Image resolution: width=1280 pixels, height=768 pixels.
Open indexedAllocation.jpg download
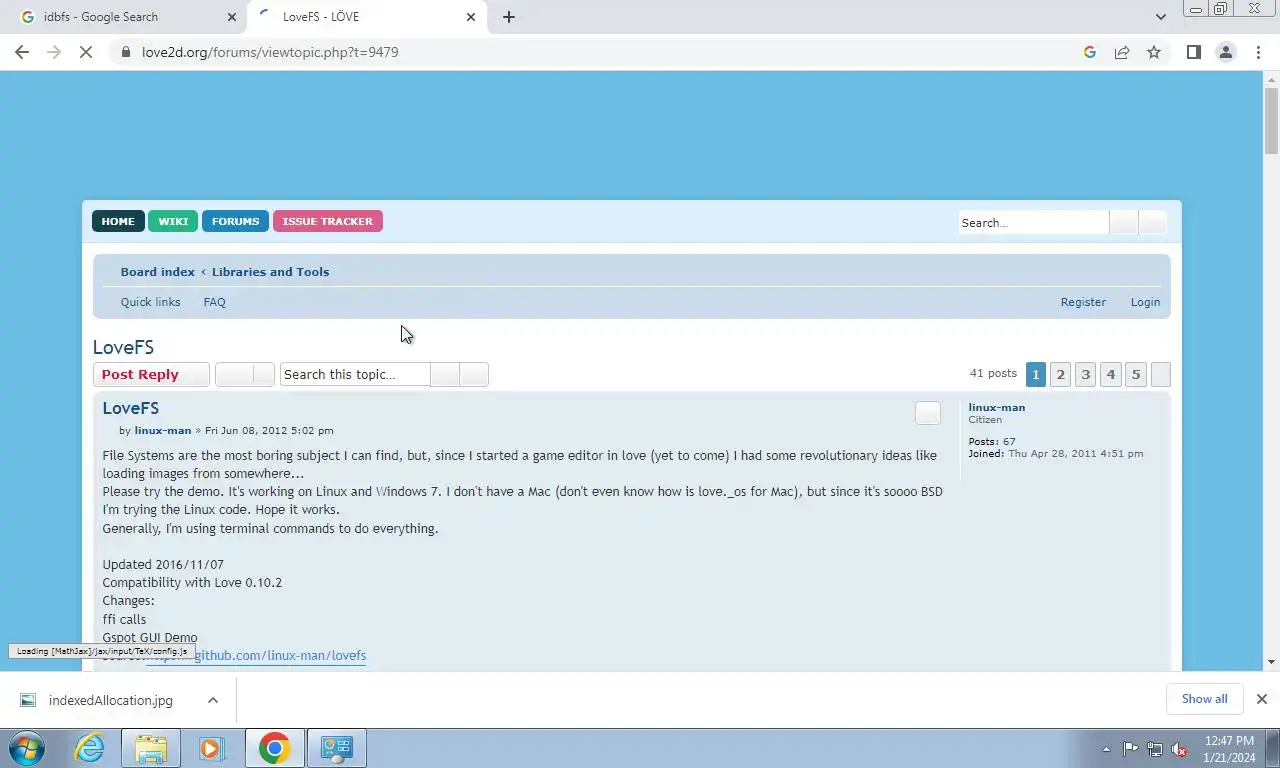click(x=110, y=700)
